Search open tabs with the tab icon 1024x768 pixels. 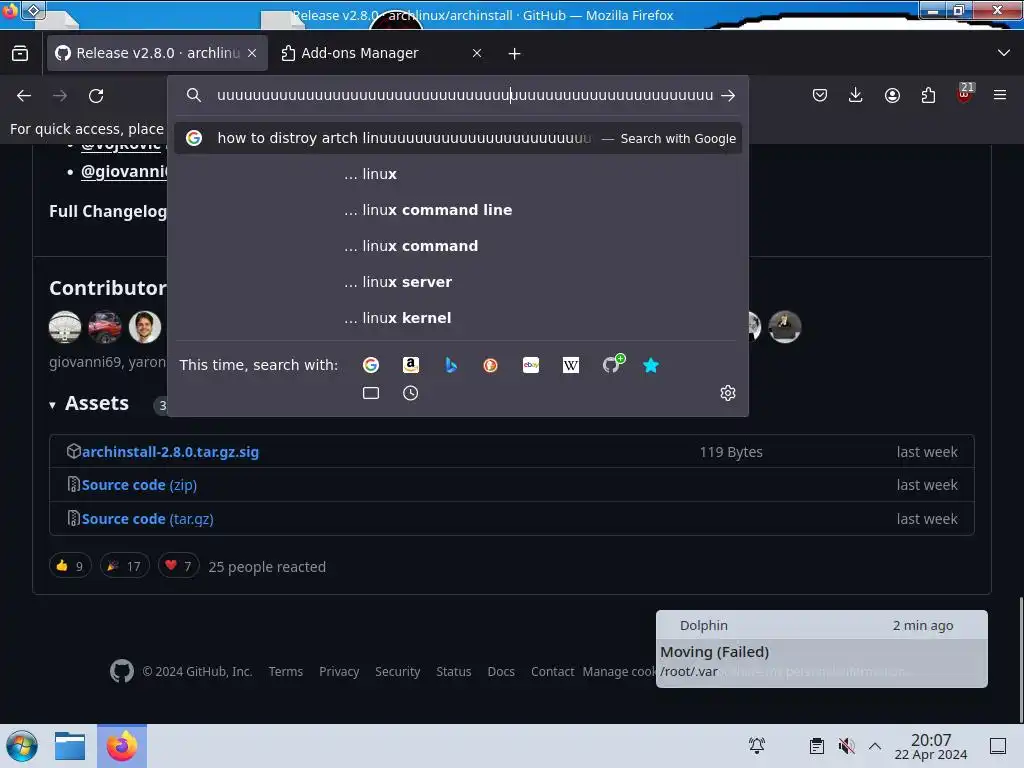tap(371, 393)
